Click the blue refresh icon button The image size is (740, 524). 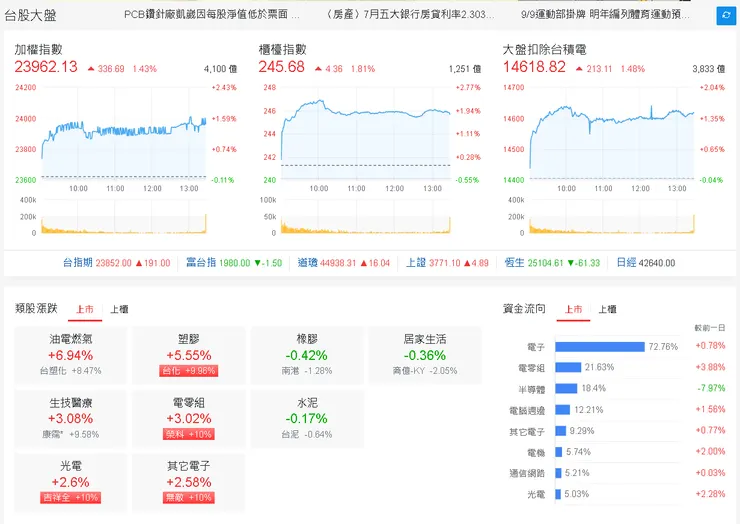point(726,16)
